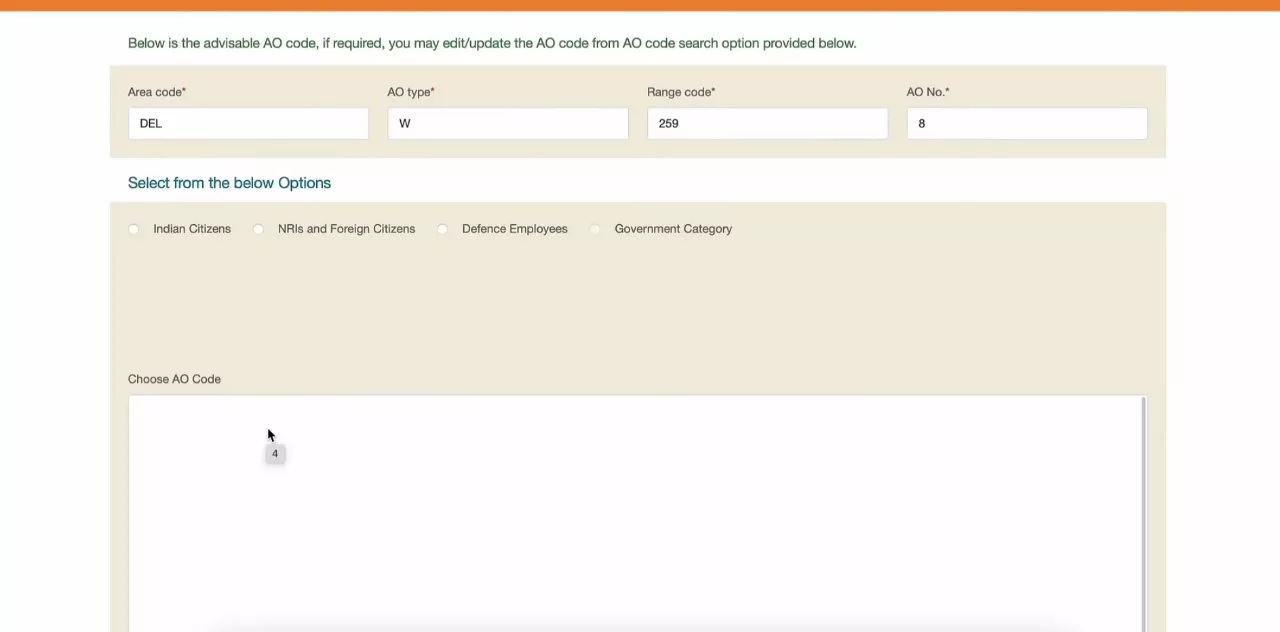Click the Choose AO Code label
The image size is (1280, 632).
pyautogui.click(x=174, y=379)
